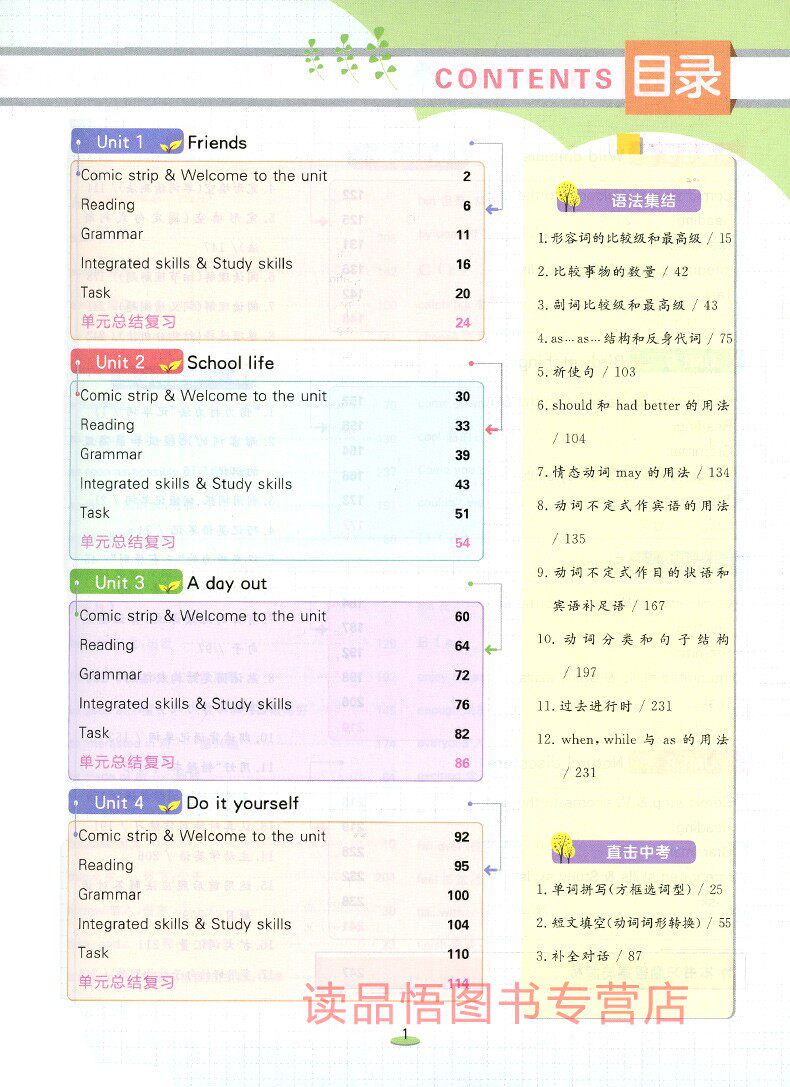This screenshot has width=790, height=1087.
Task: Click page number 110 for Unit 4 Task
Action: tap(458, 955)
